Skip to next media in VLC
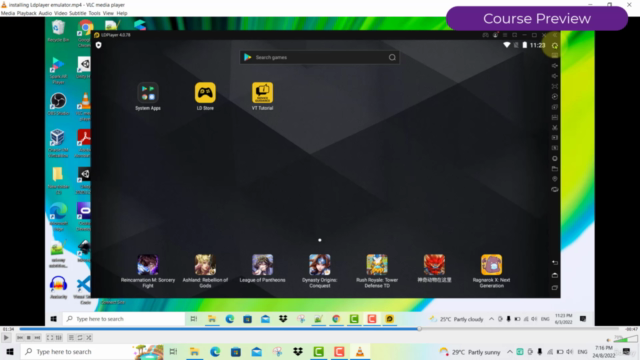Viewport: 640px width, 360px height. tap(37, 338)
